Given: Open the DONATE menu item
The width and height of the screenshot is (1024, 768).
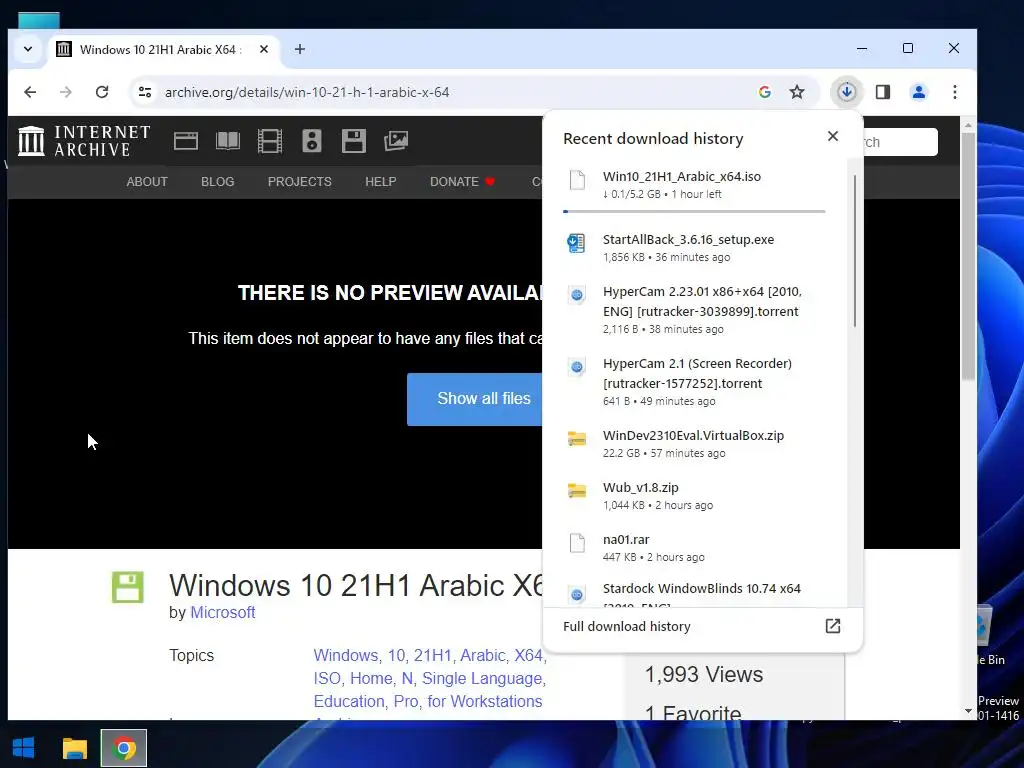Looking at the screenshot, I should [462, 182].
